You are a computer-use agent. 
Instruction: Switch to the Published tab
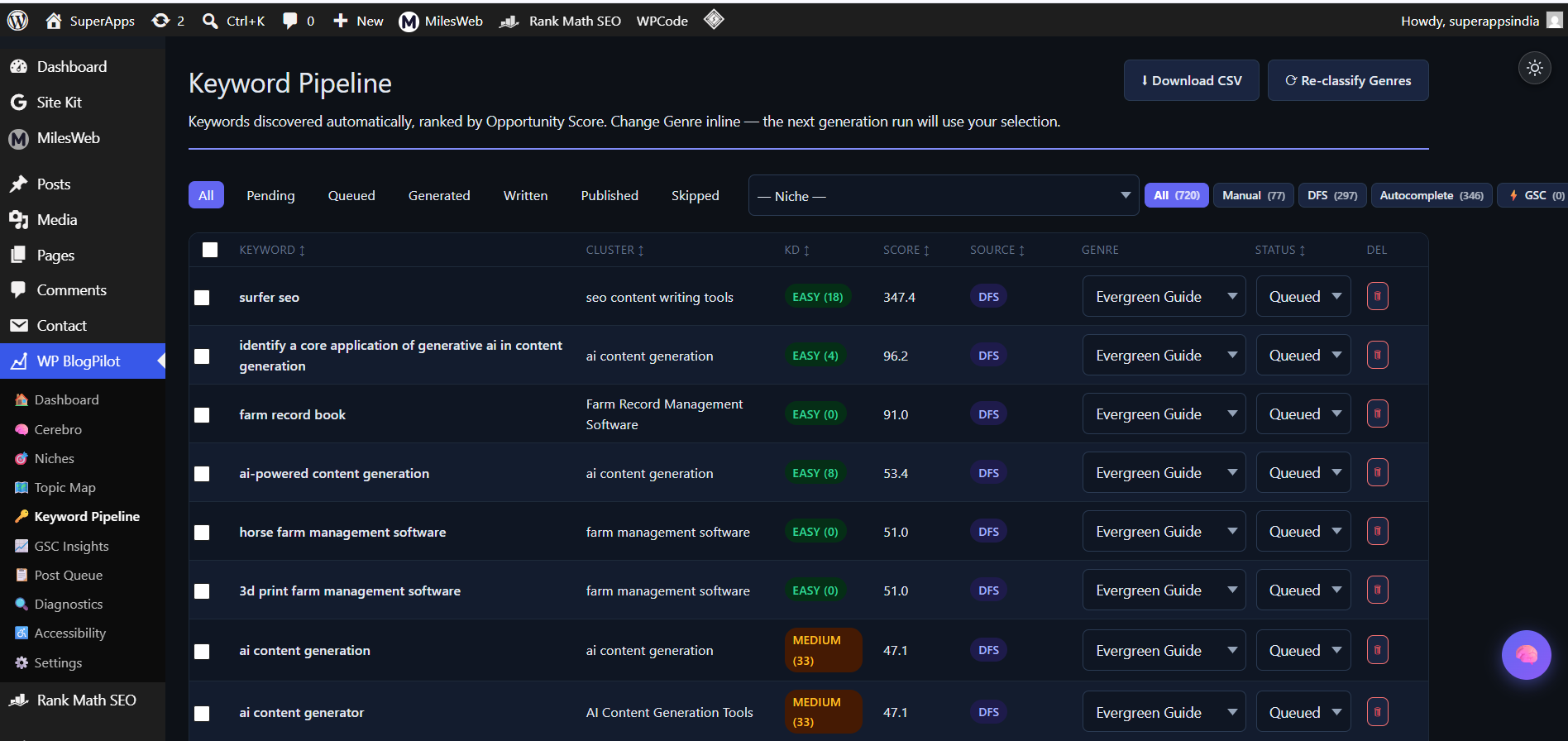pyautogui.click(x=610, y=195)
